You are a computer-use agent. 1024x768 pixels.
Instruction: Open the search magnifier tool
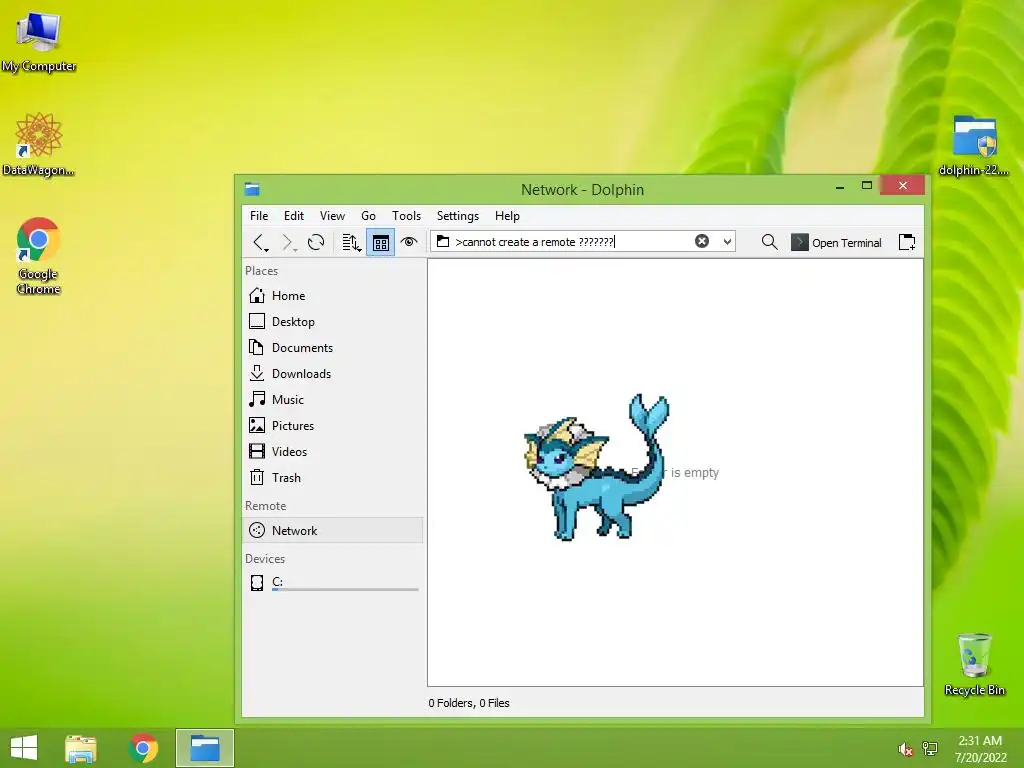click(x=769, y=242)
